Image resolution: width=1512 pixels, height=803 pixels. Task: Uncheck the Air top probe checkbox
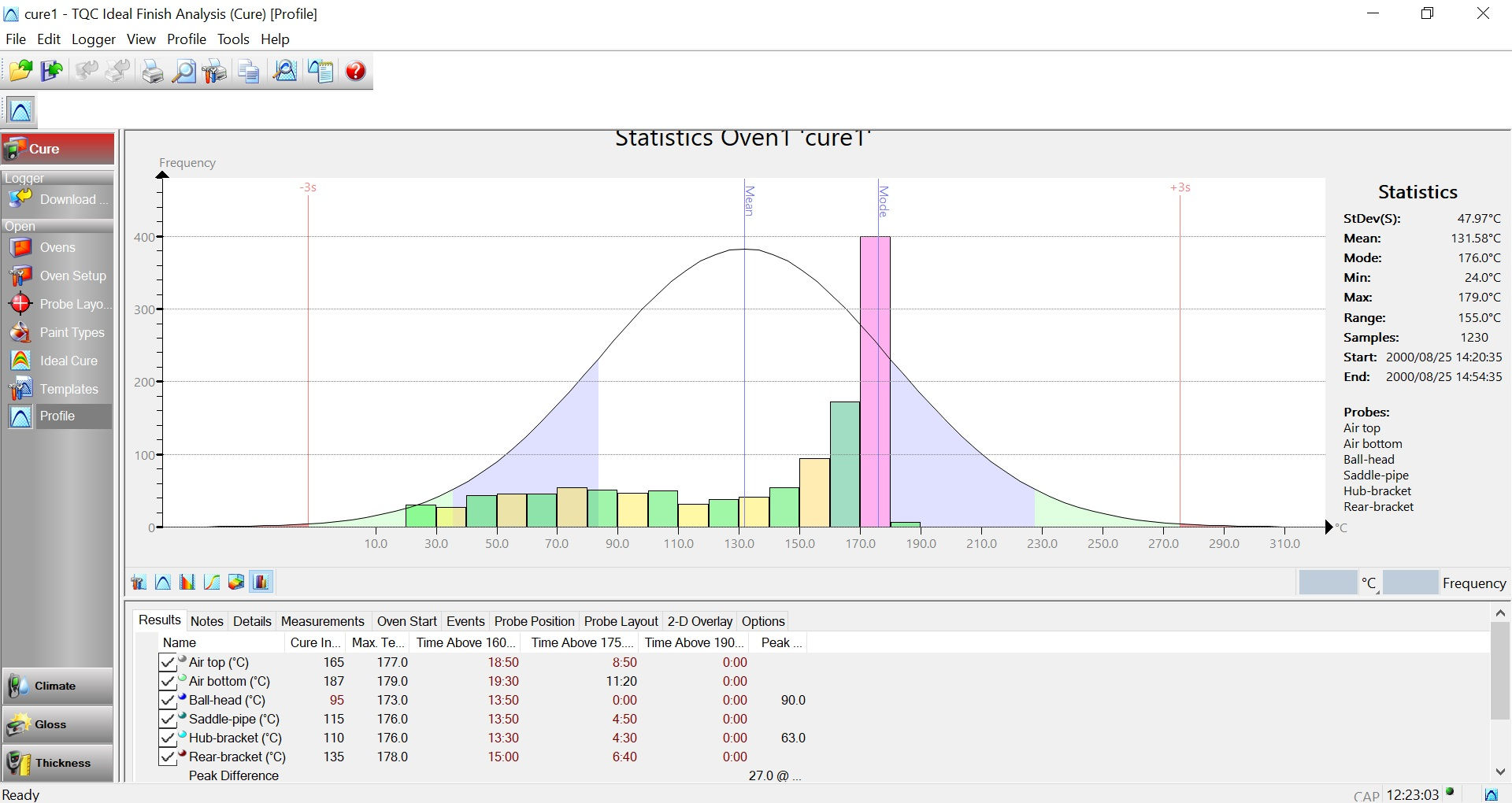point(167,662)
